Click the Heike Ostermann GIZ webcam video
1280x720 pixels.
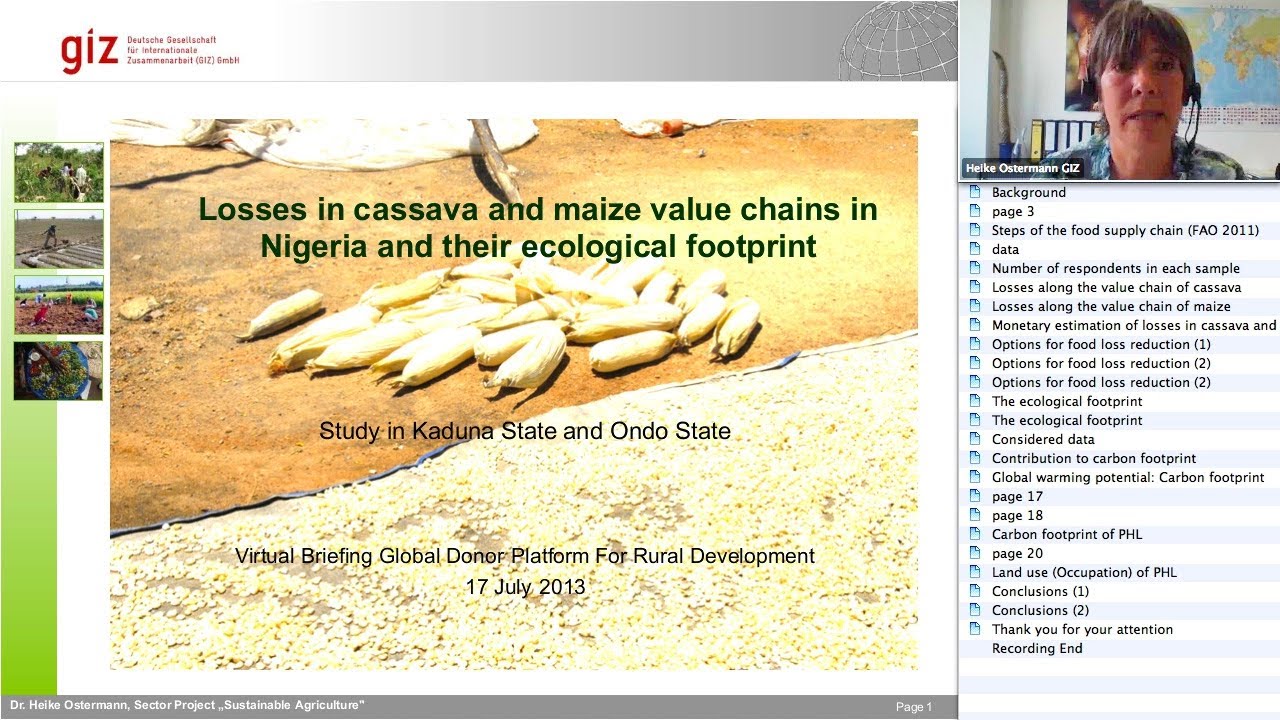[x=1120, y=90]
